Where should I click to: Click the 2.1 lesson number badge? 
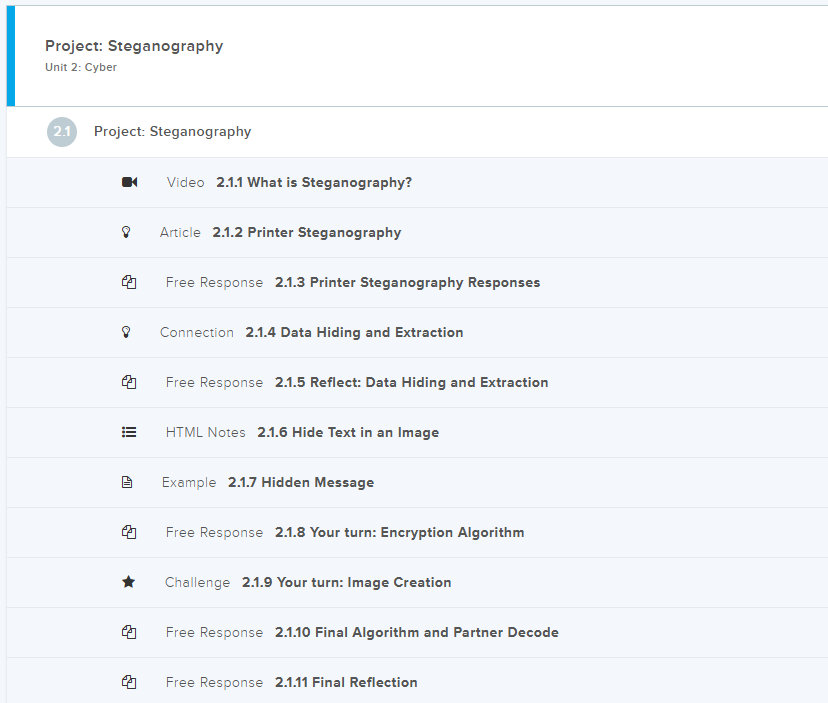coord(62,132)
